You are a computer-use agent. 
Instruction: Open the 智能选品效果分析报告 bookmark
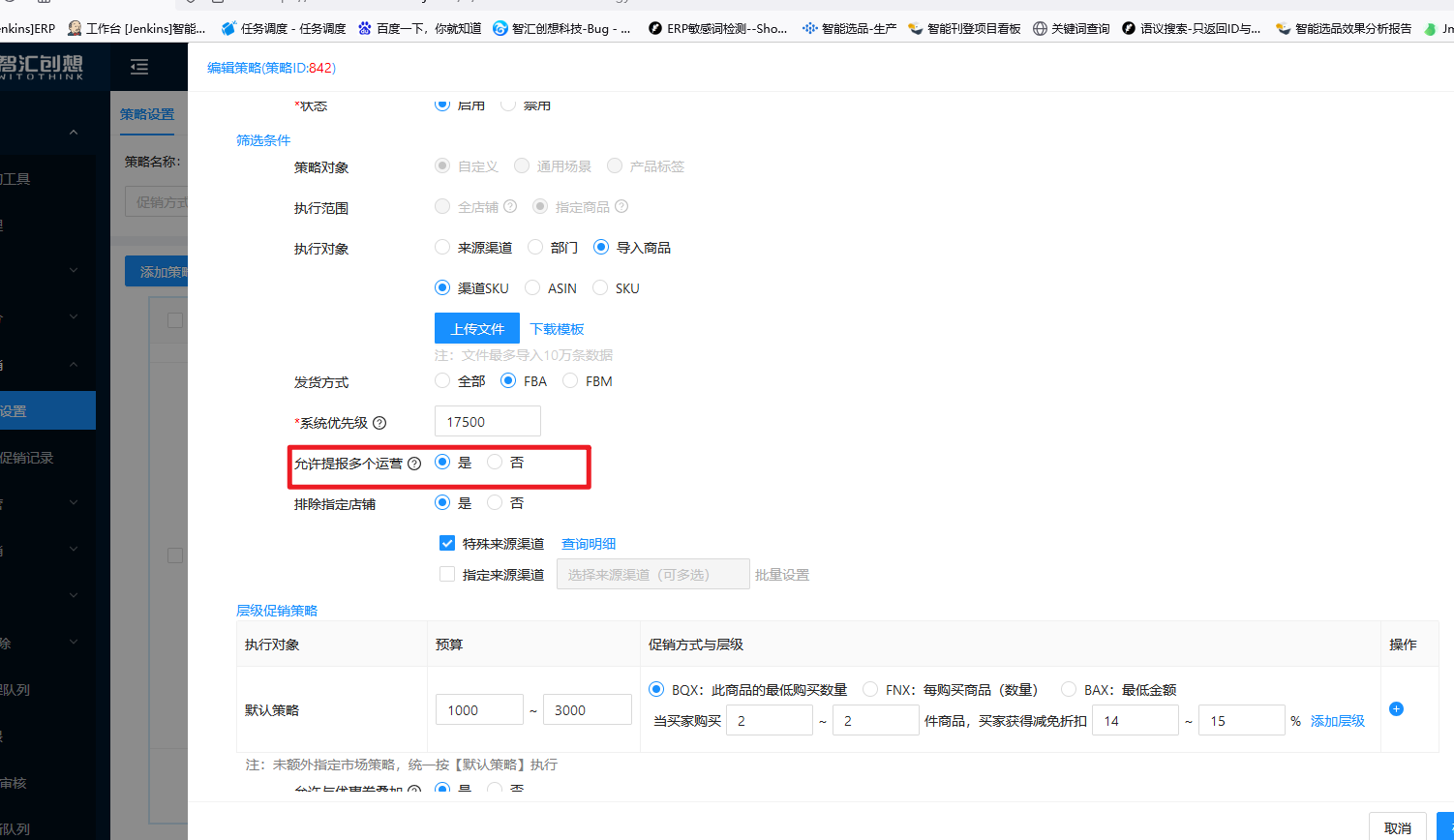[1344, 29]
